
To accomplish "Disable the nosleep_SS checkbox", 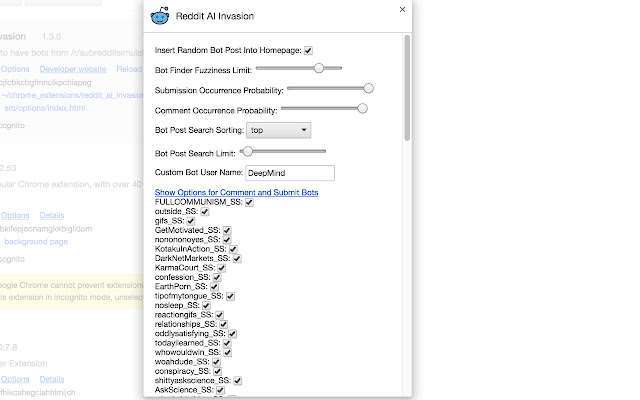I will pyautogui.click(x=206, y=305).
